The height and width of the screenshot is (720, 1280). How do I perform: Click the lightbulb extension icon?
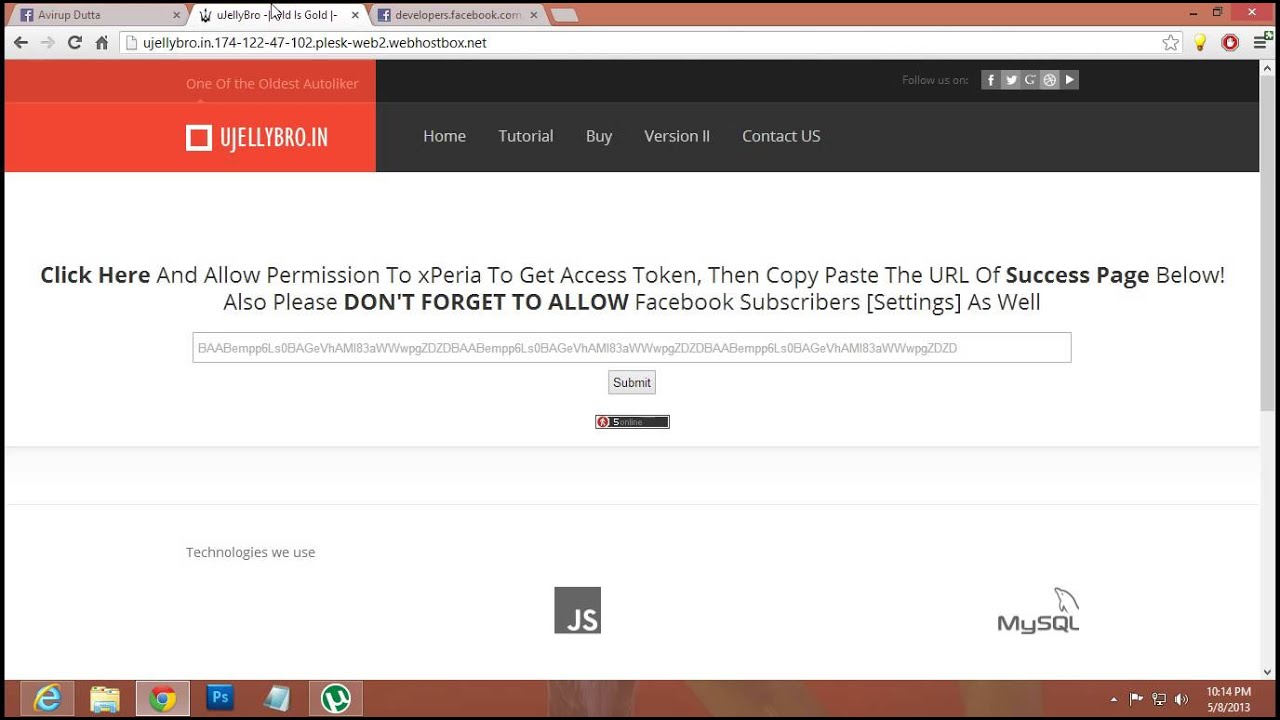(1200, 43)
